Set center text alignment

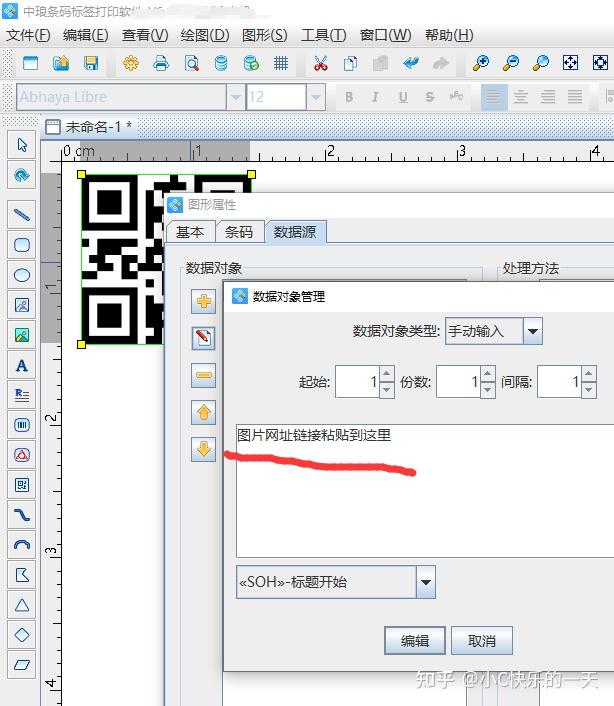click(521, 97)
